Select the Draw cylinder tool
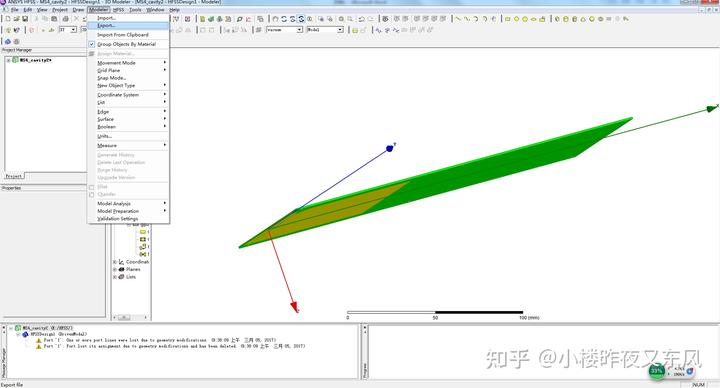This screenshot has width=720, height=388. click(x=566, y=19)
